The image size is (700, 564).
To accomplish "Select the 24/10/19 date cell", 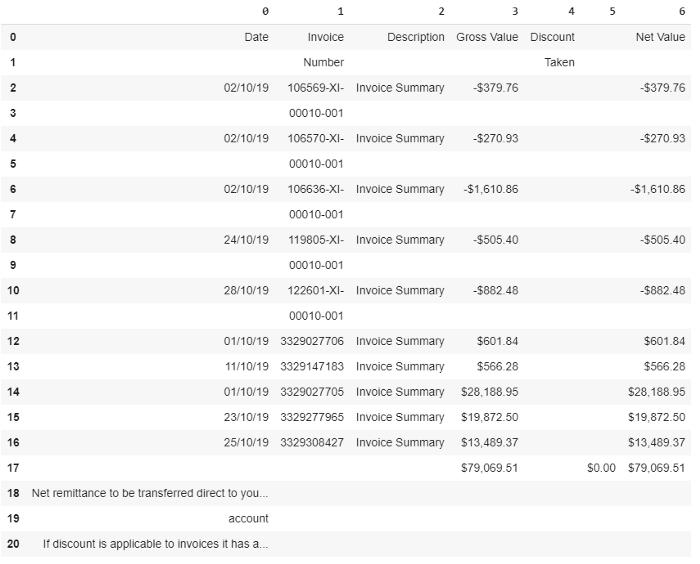I will coord(246,240).
